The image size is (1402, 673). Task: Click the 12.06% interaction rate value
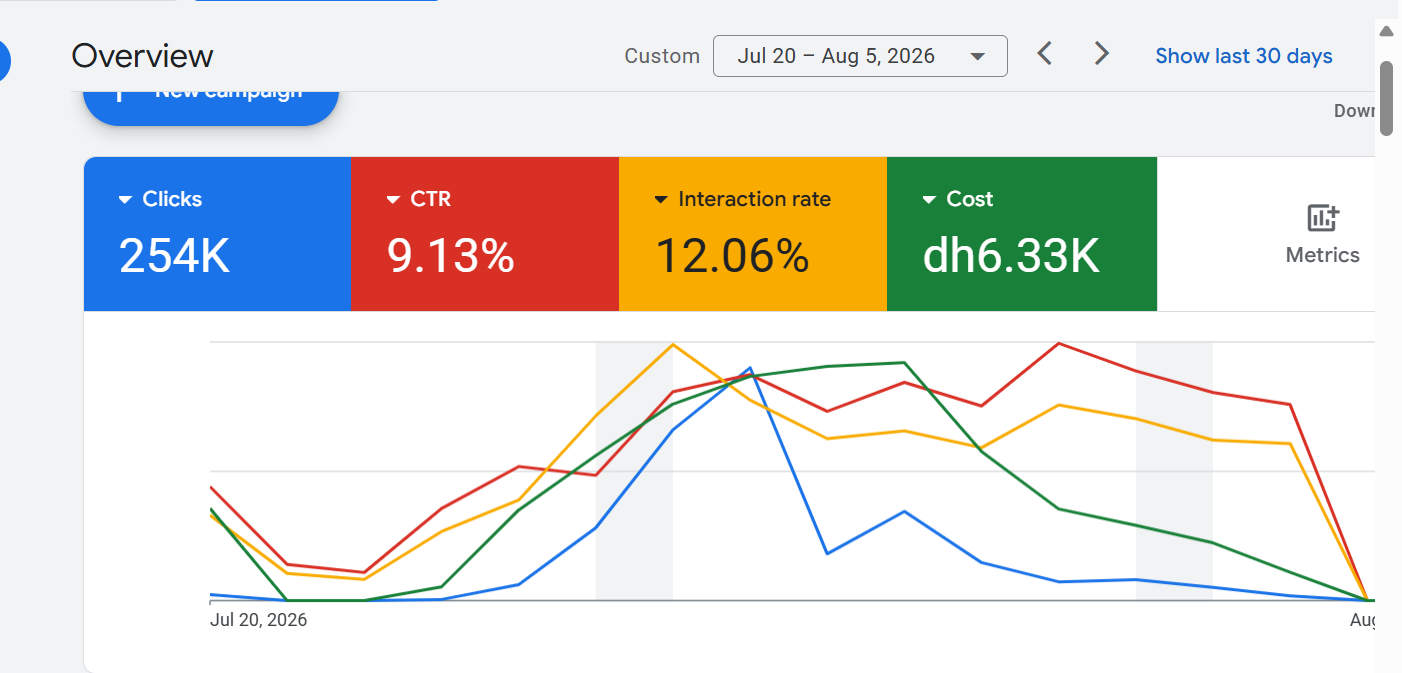(x=732, y=255)
